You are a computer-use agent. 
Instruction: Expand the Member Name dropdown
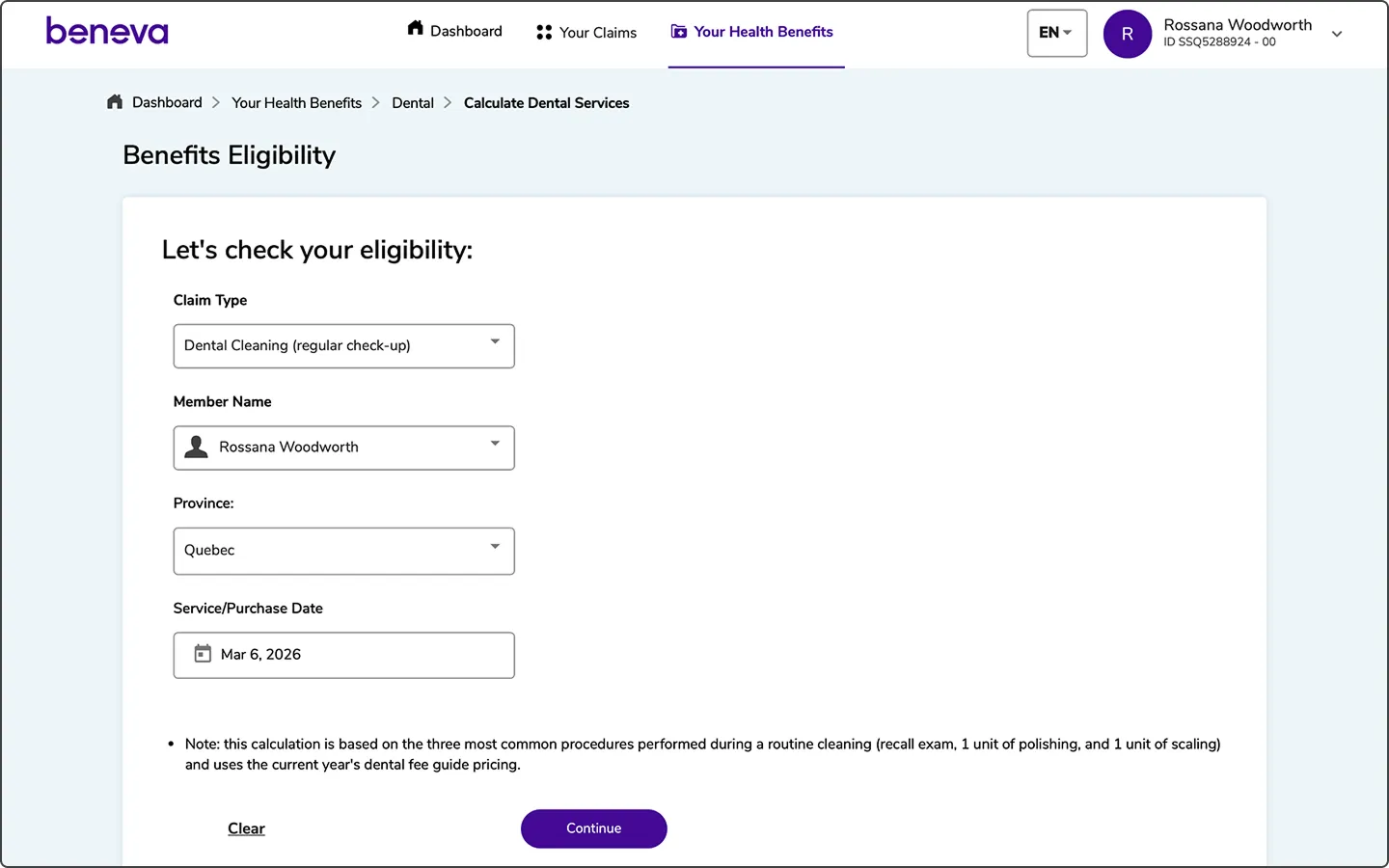343,448
